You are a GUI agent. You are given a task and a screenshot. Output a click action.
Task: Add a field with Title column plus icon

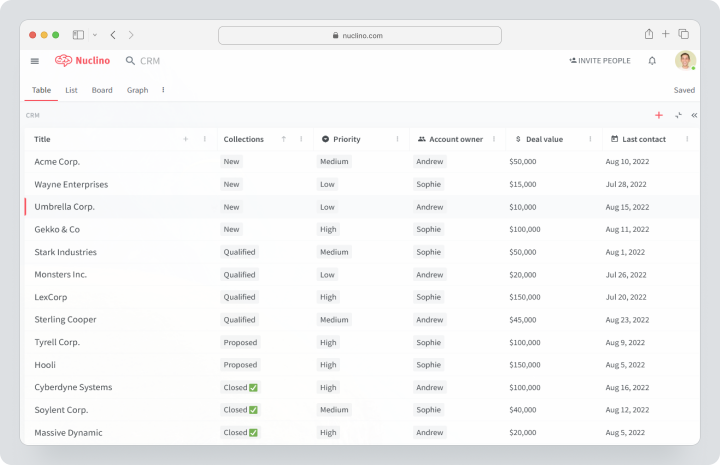tap(186, 139)
